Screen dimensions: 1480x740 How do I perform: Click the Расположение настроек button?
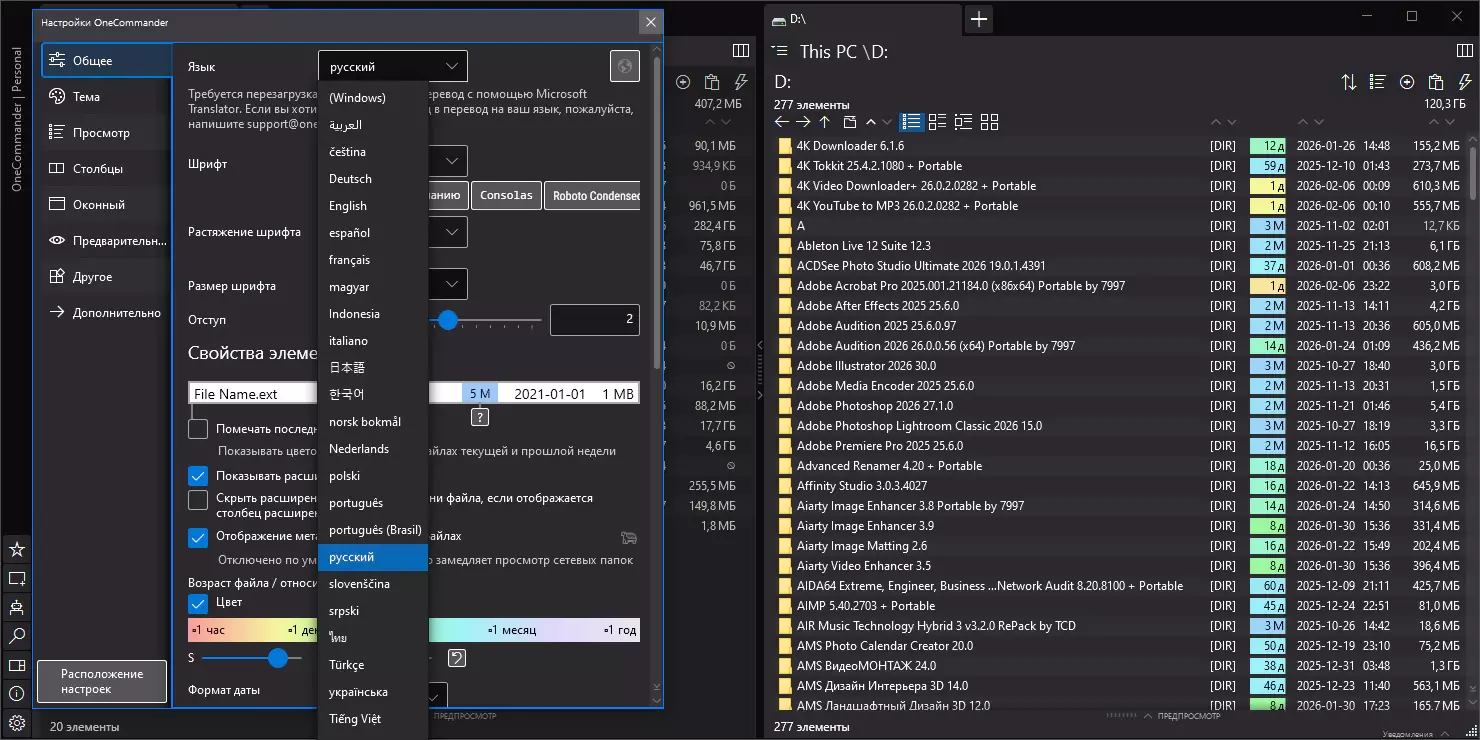coord(102,681)
